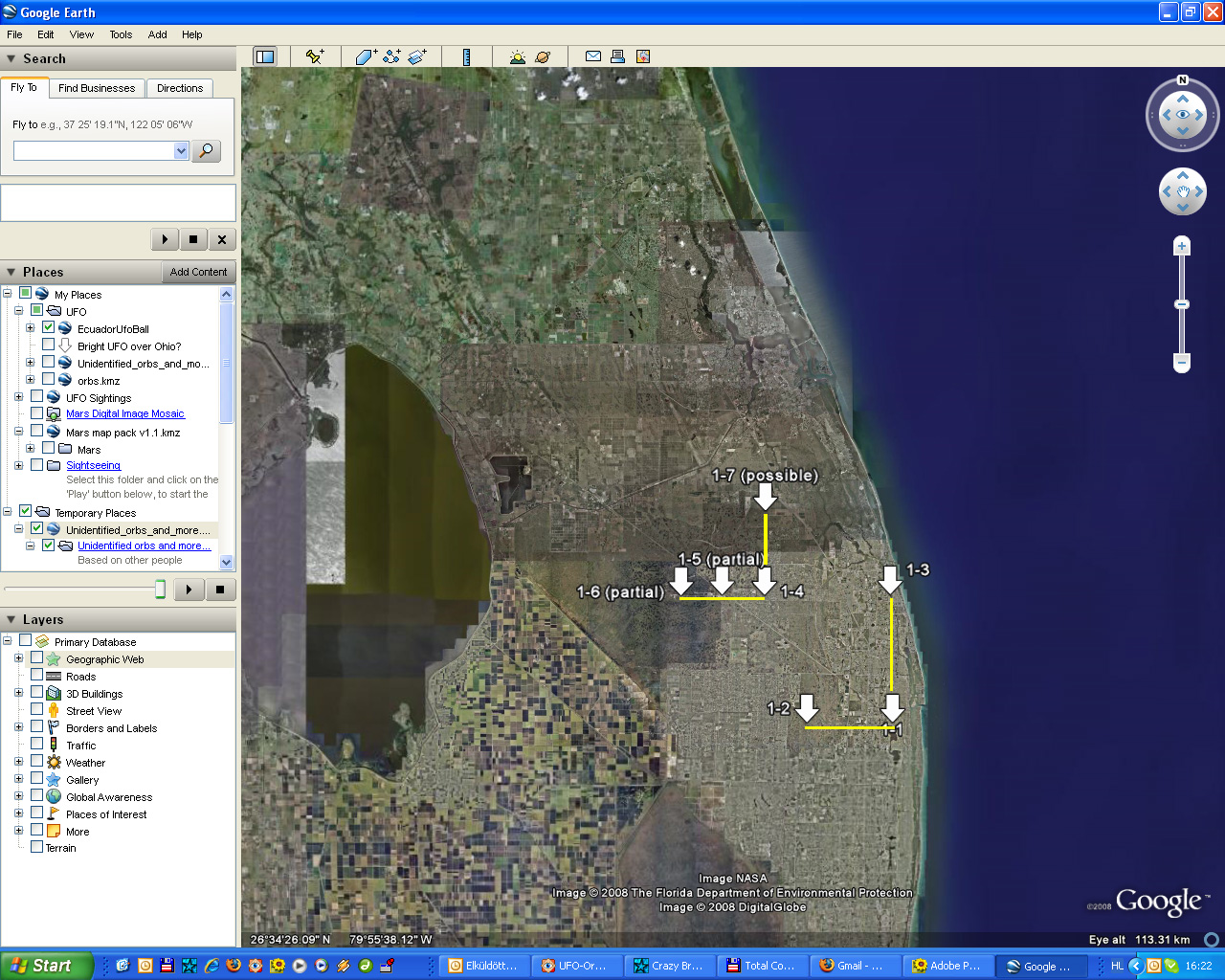1225x980 pixels.
Task: Expand the EcuadorUfoBall tree node
Action: pyautogui.click(x=31, y=328)
